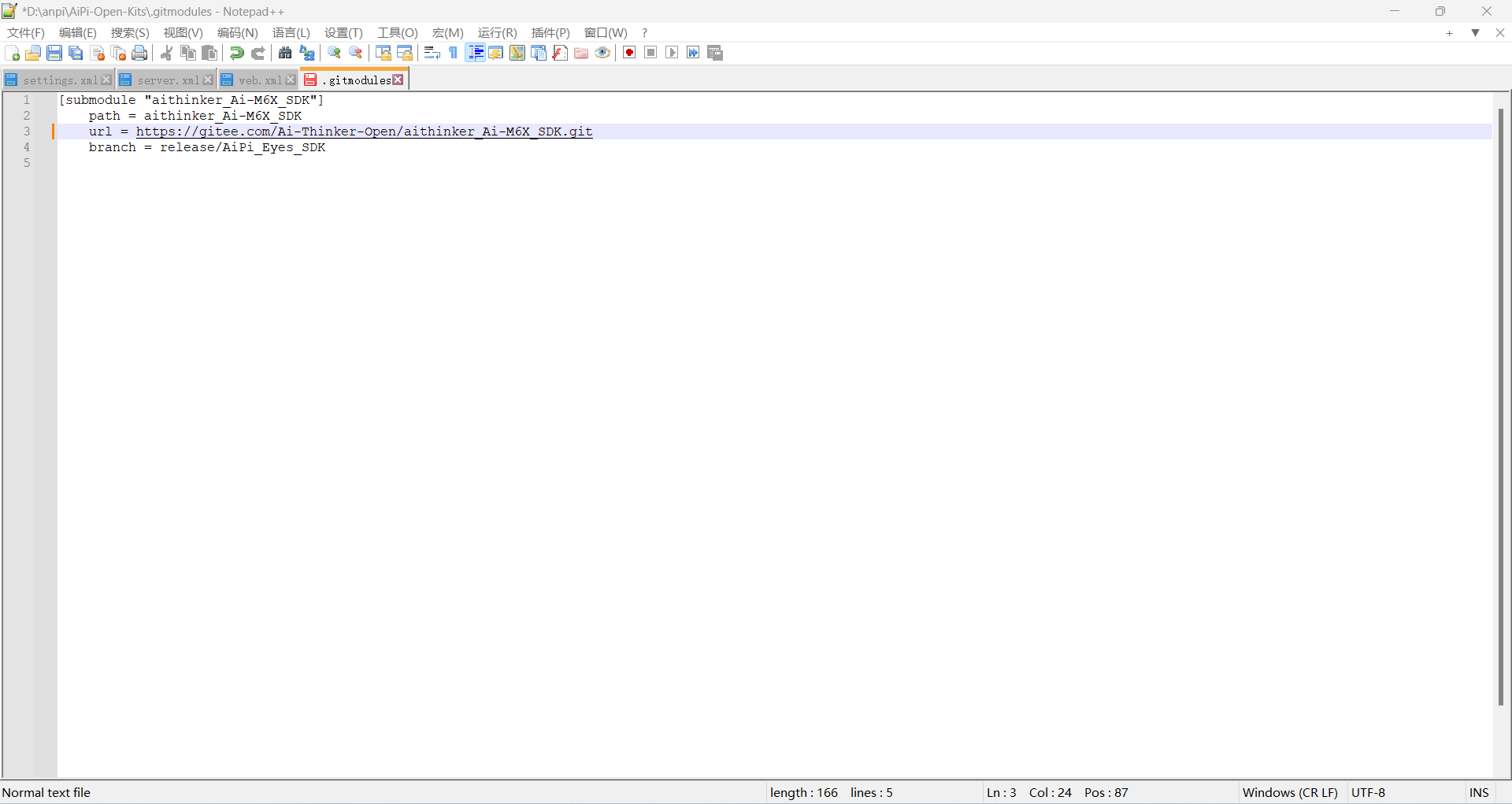Click the Redo arrow icon
Viewport: 1512px width, 804px height.
click(x=258, y=53)
